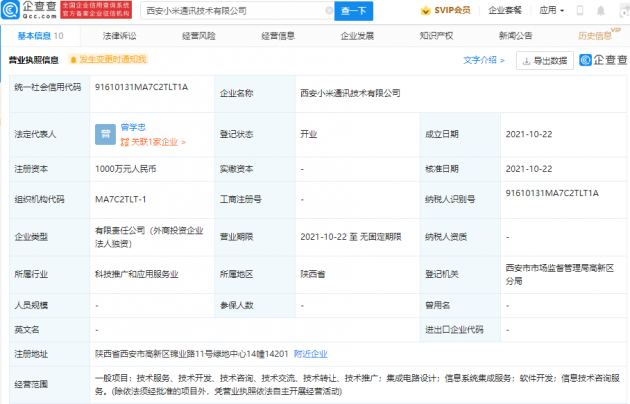
Task: Clear the search field with X icon
Action: coord(329,10)
